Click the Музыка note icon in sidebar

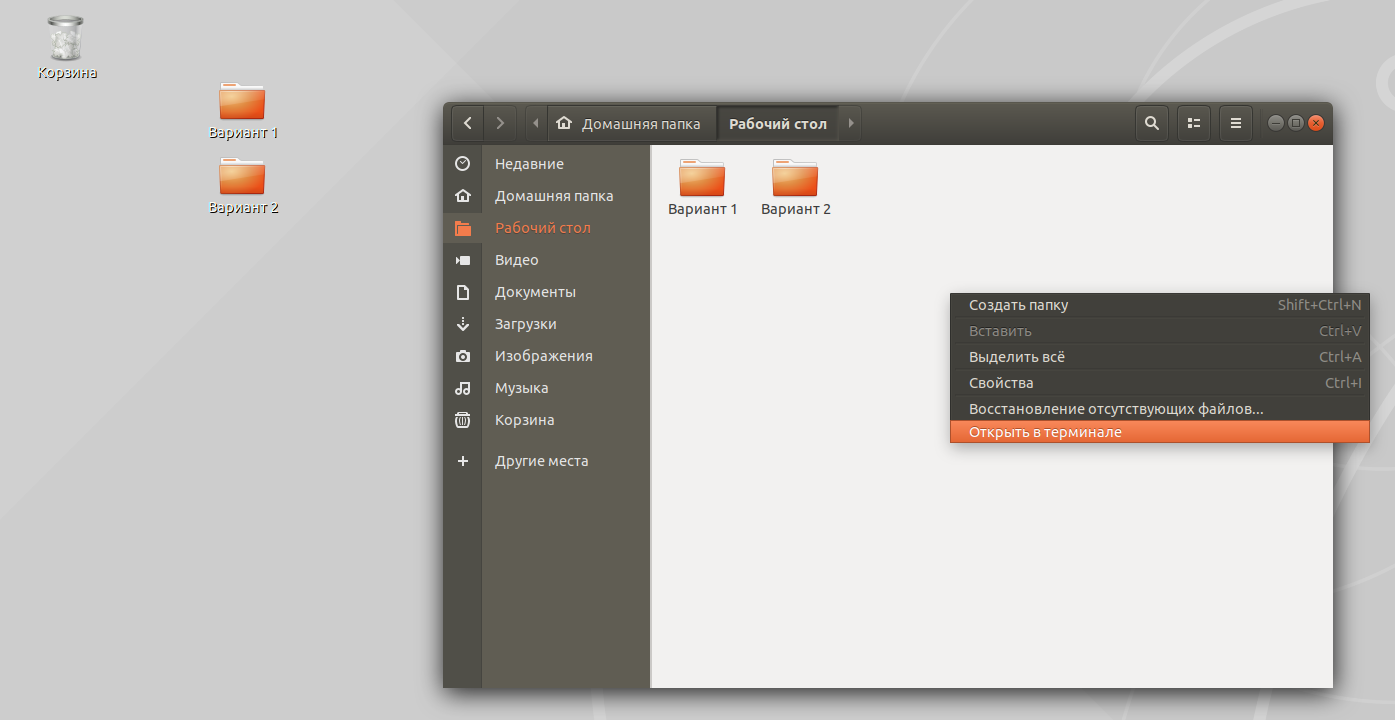click(462, 388)
